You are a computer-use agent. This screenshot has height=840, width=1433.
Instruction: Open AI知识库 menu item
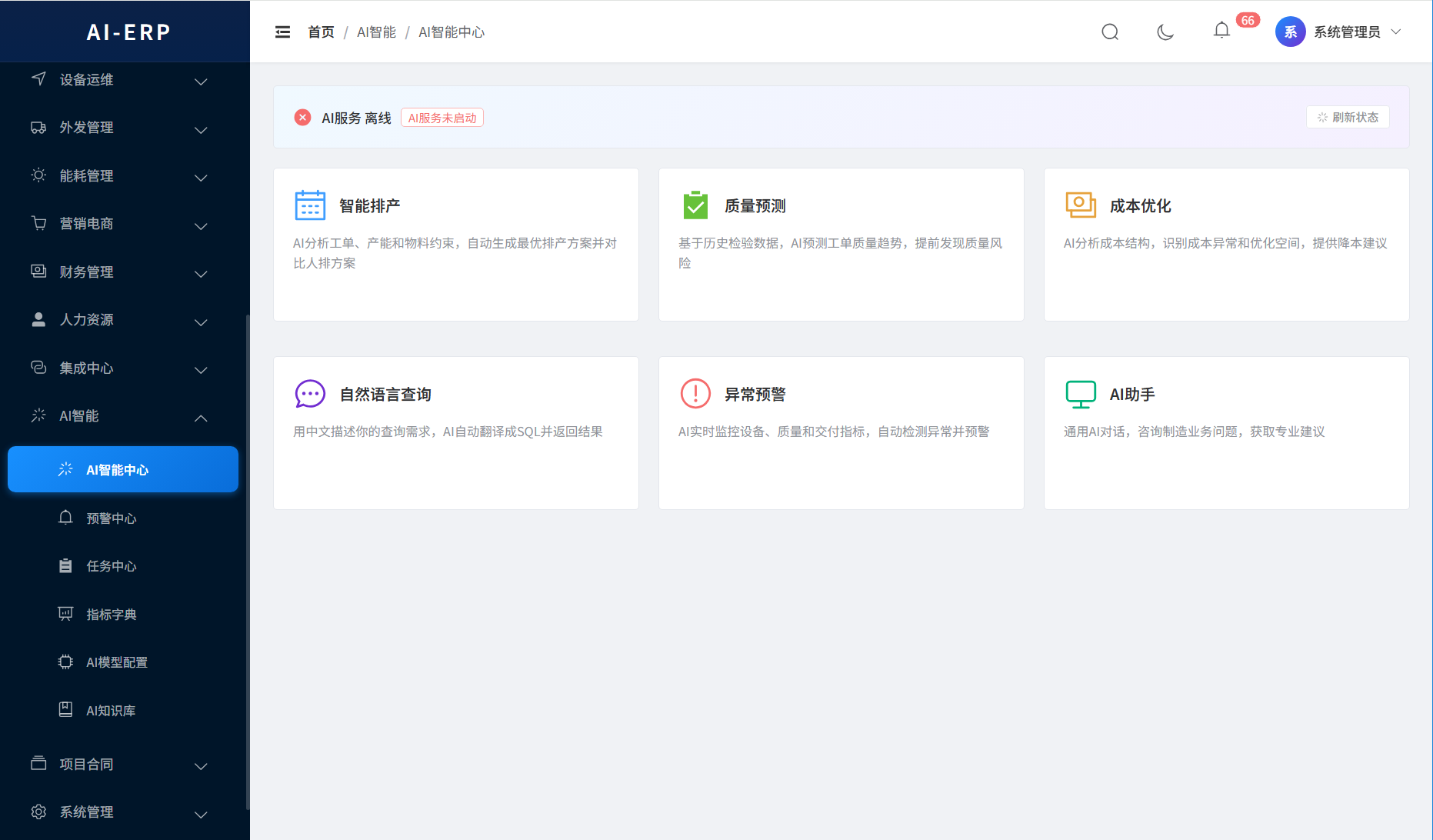point(123,710)
